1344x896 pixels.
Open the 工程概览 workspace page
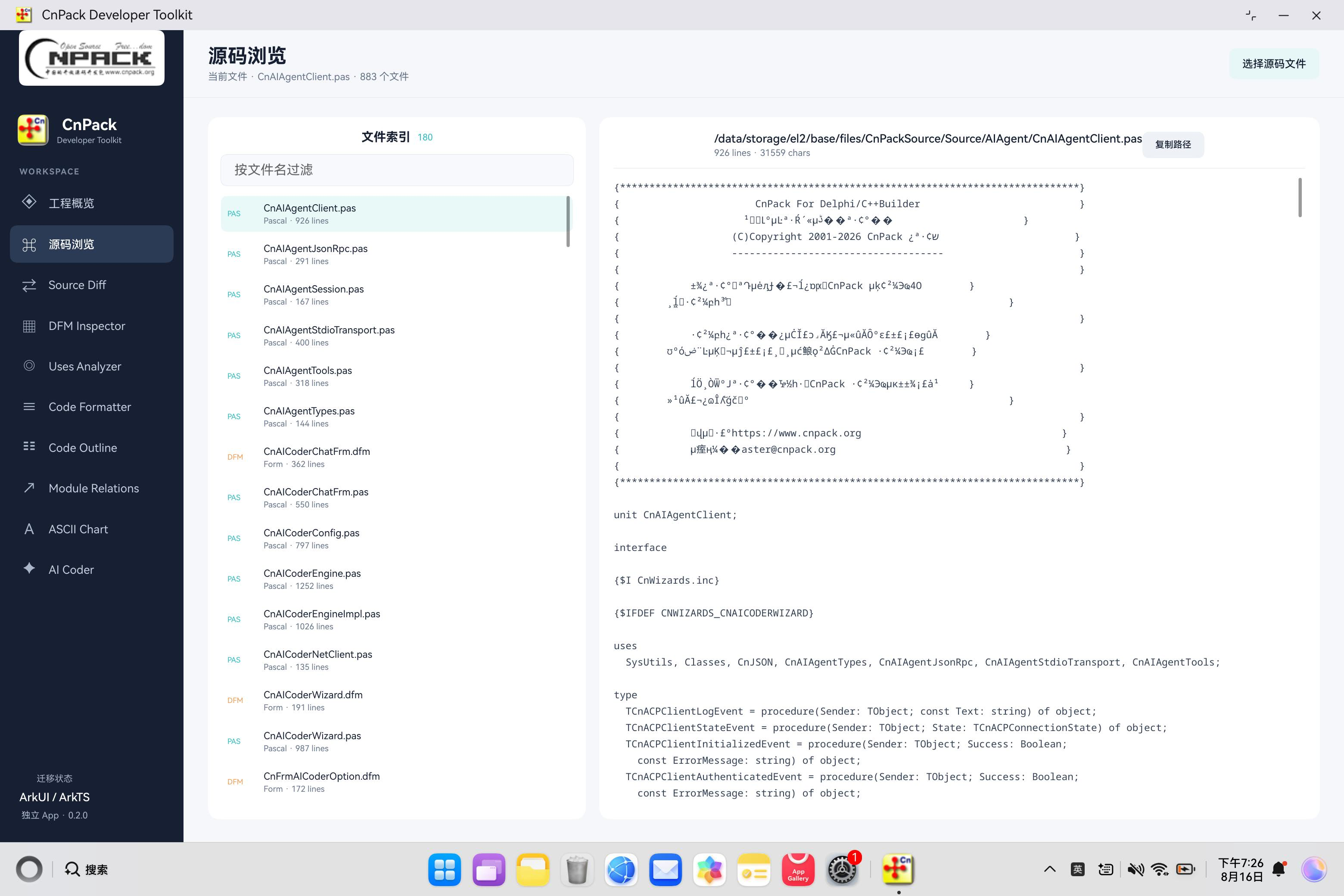91,203
